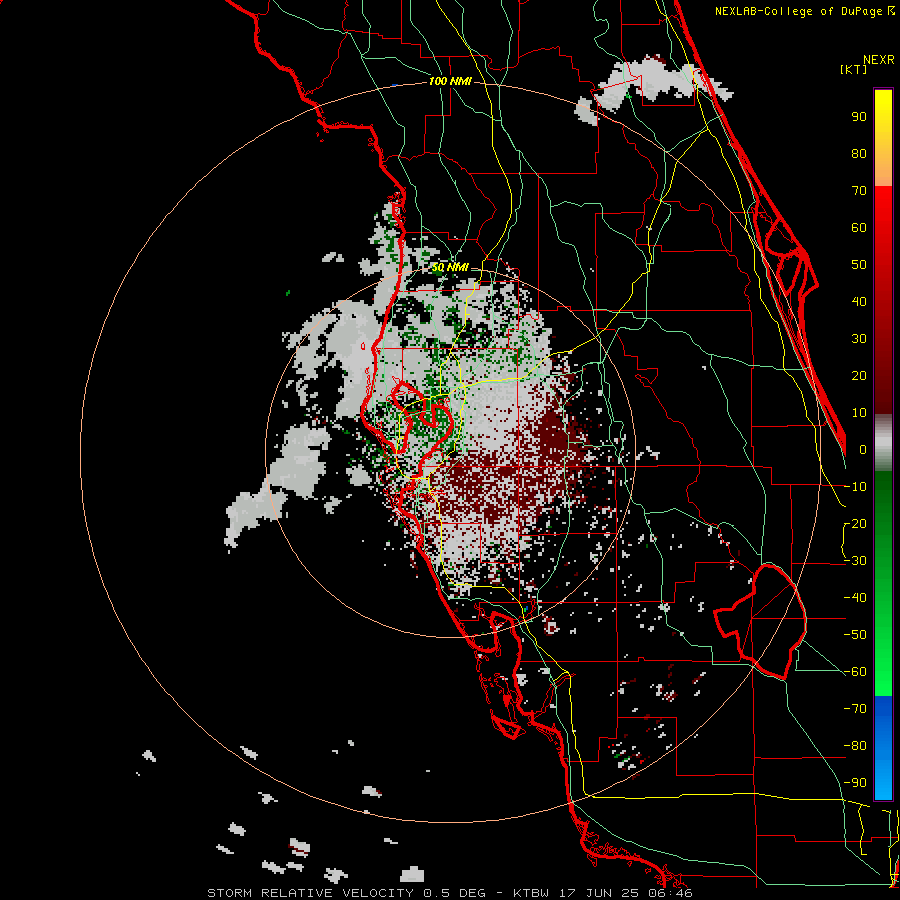
Task: Click the positive 60 scale value
Action: tap(859, 228)
